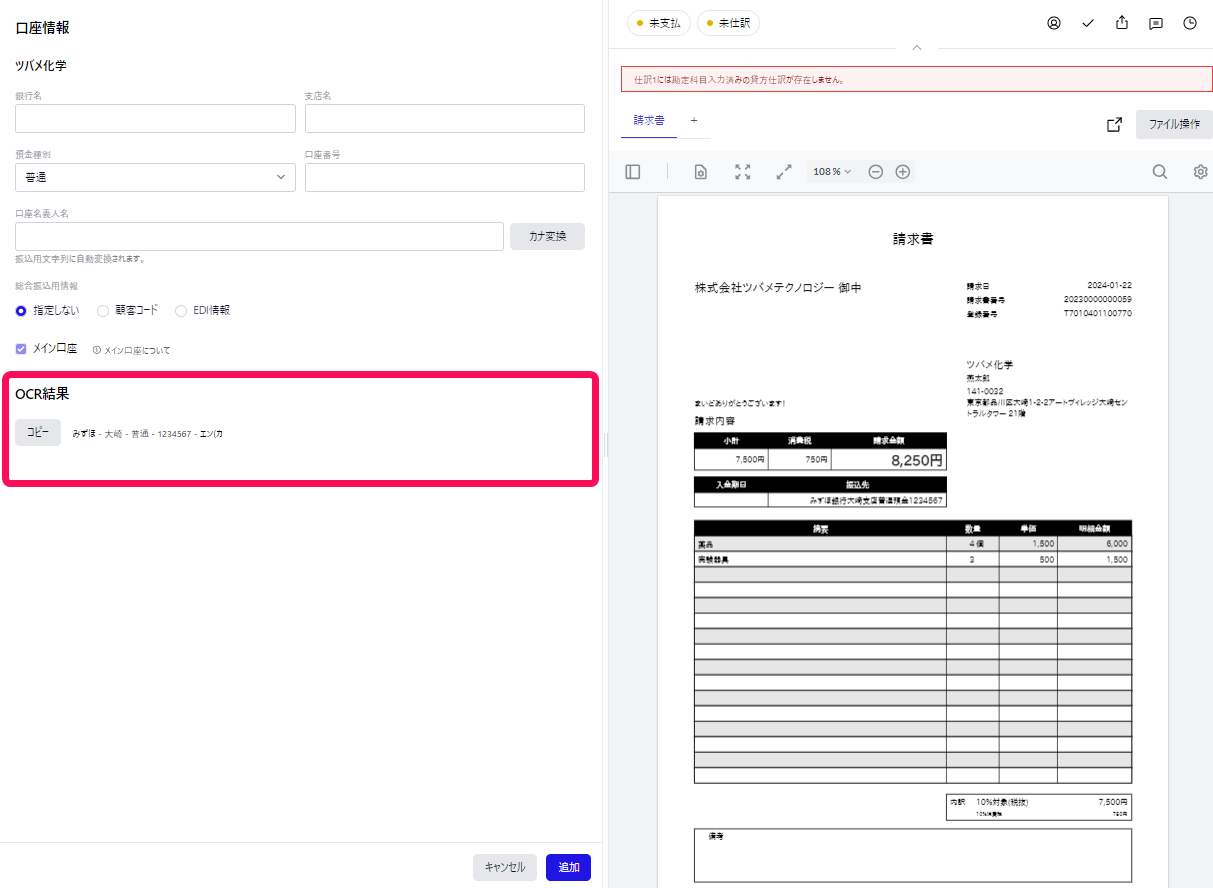Click the カナ変換 button
This screenshot has height=888, width=1213.
[x=547, y=236]
